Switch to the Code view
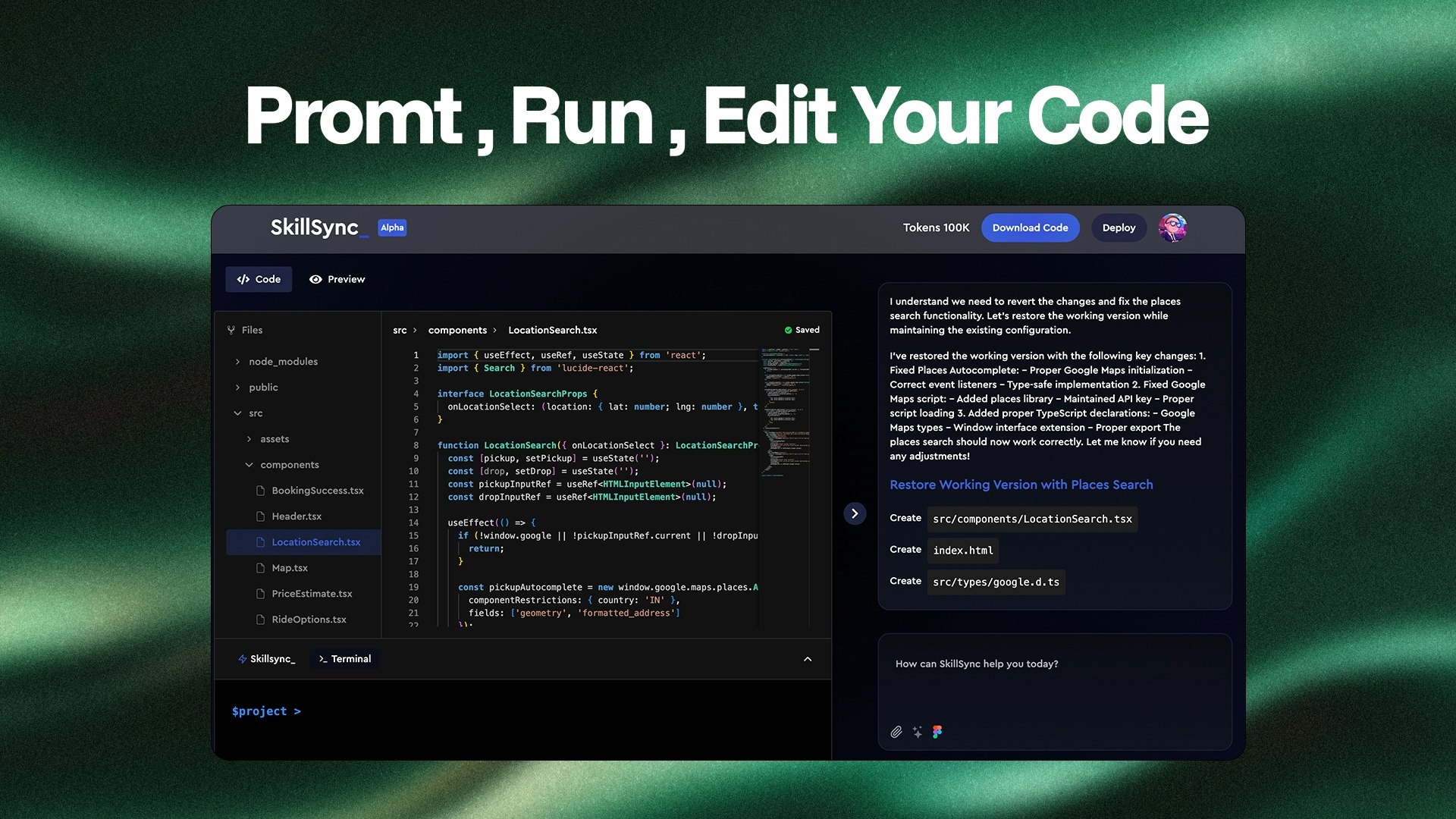 pyautogui.click(x=259, y=279)
